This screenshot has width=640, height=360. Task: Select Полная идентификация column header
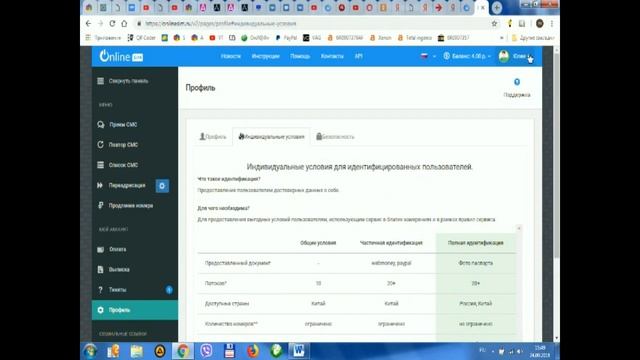coord(476,243)
